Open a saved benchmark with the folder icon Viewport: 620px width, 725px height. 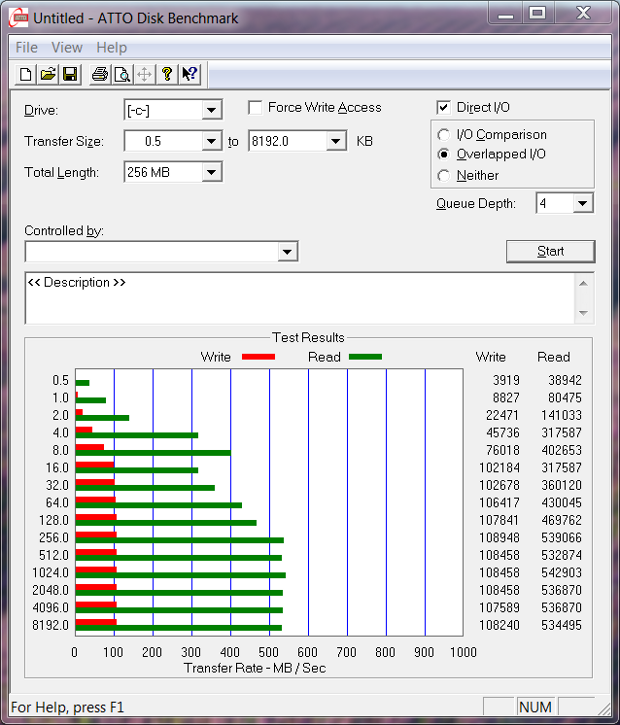pyautogui.click(x=47, y=74)
